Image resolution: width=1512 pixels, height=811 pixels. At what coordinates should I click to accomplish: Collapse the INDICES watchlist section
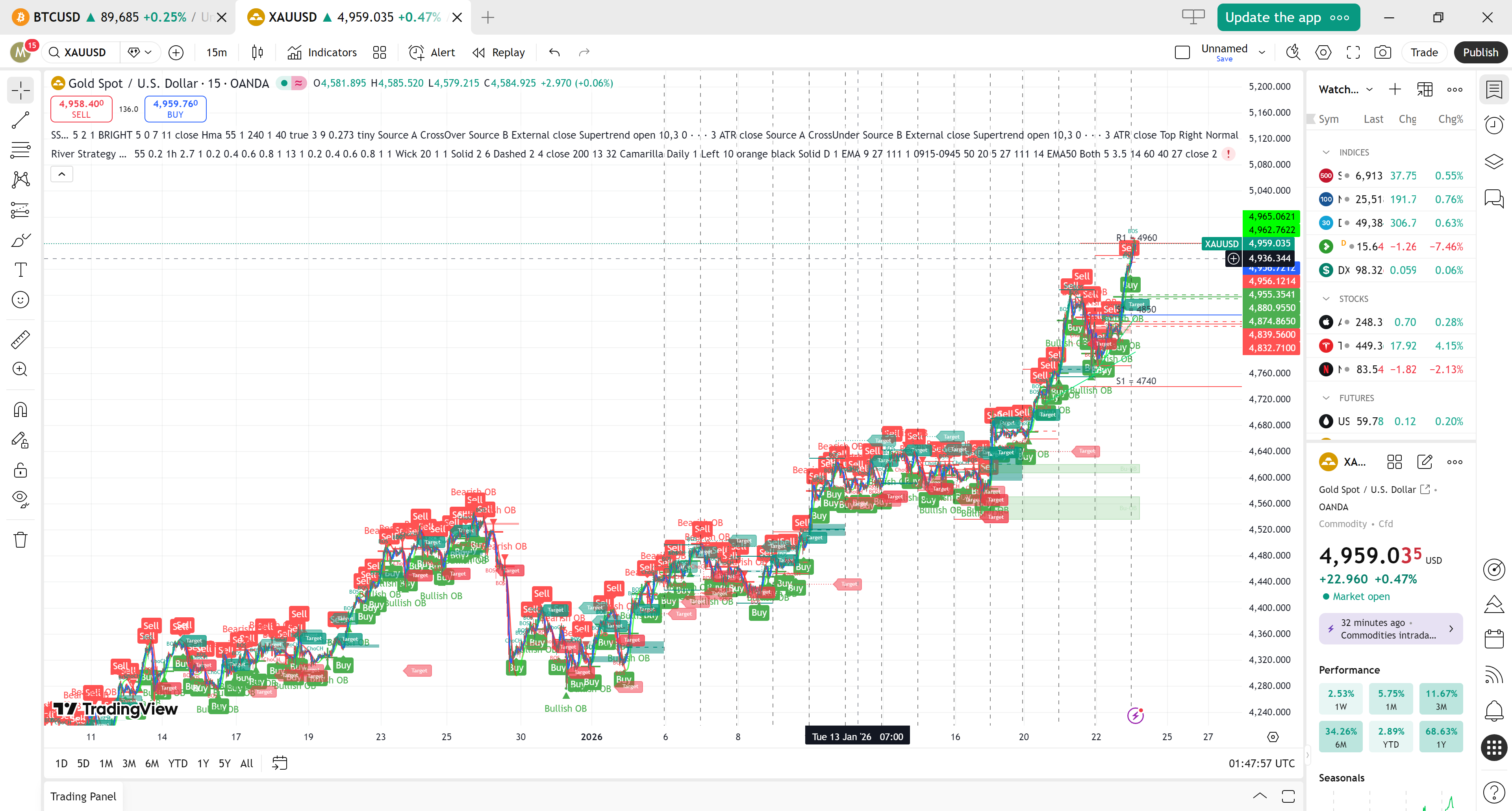coord(1326,152)
